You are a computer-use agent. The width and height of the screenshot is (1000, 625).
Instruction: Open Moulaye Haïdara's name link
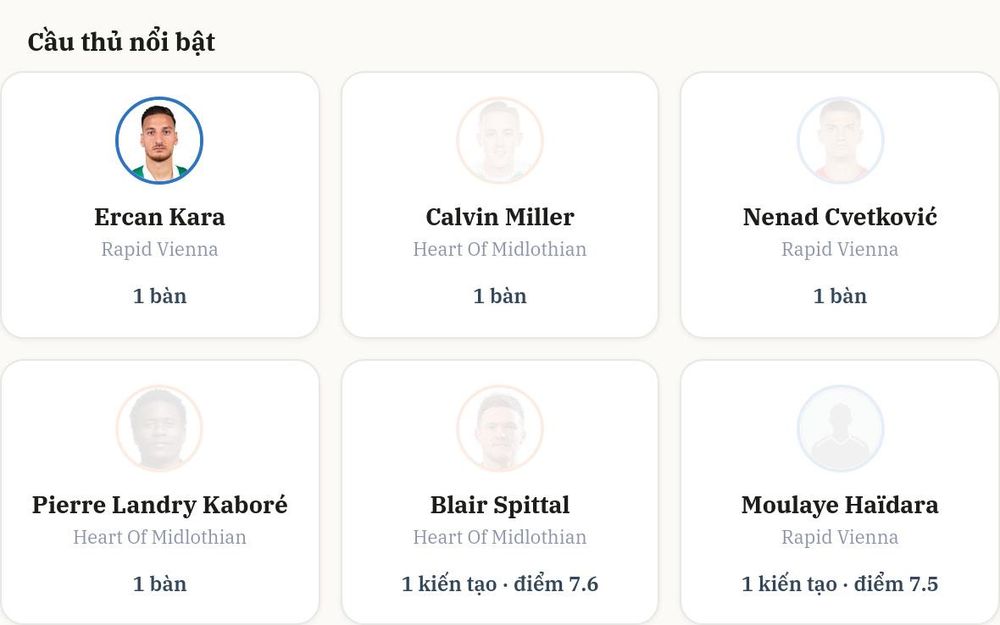click(x=840, y=504)
